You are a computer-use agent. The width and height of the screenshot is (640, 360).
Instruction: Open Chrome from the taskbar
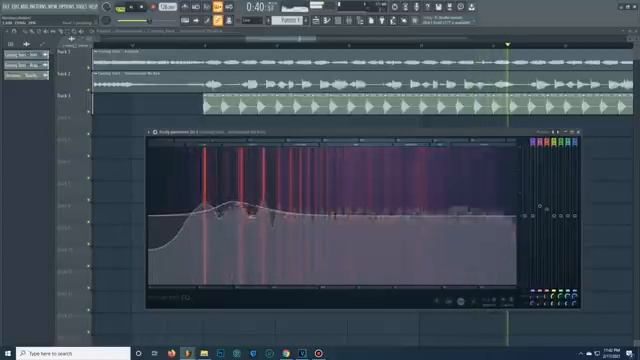click(x=286, y=353)
